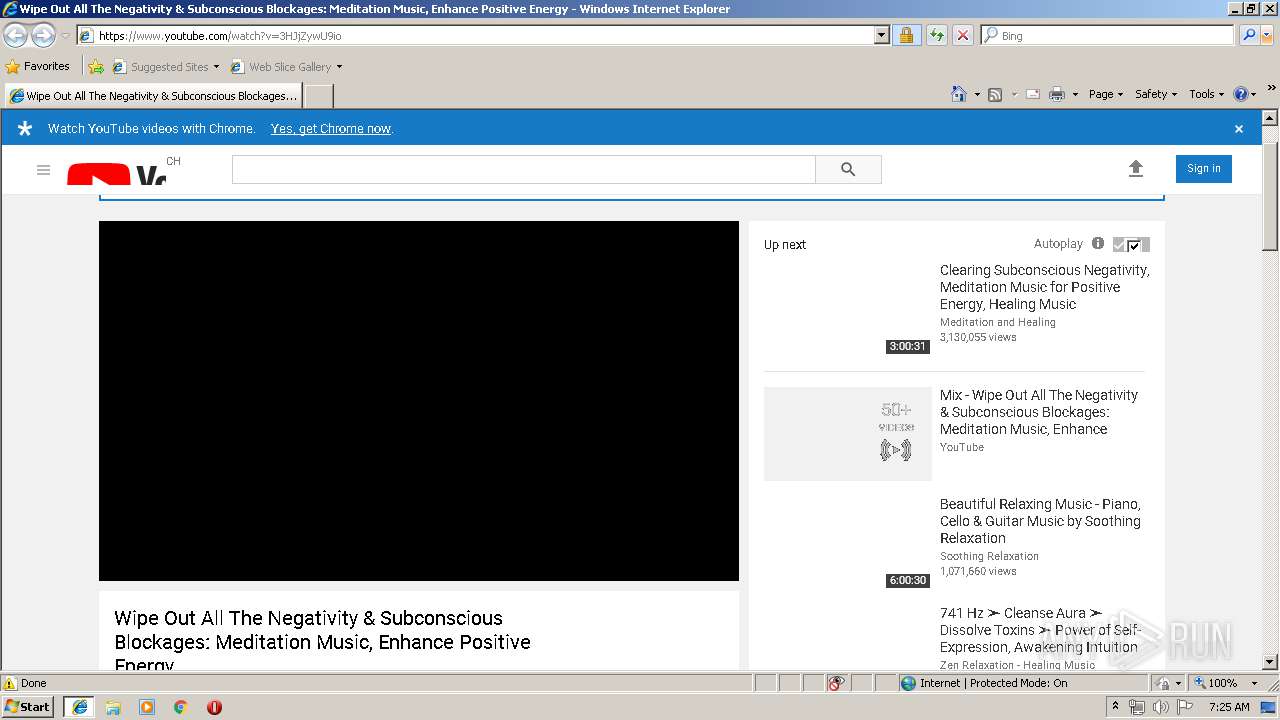Click the YouTube search magnifier button
The height and width of the screenshot is (720, 1280).
pos(848,170)
